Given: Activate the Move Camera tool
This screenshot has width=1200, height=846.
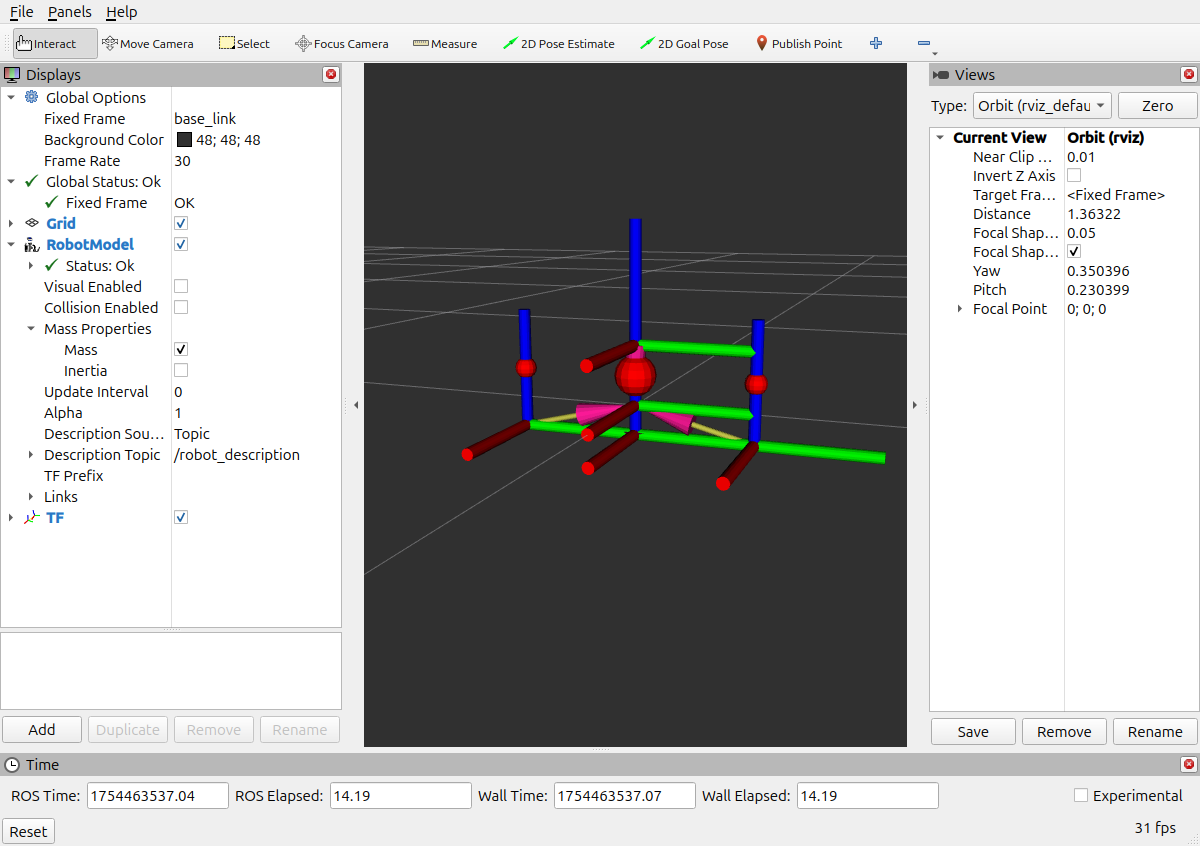Looking at the screenshot, I should point(148,44).
